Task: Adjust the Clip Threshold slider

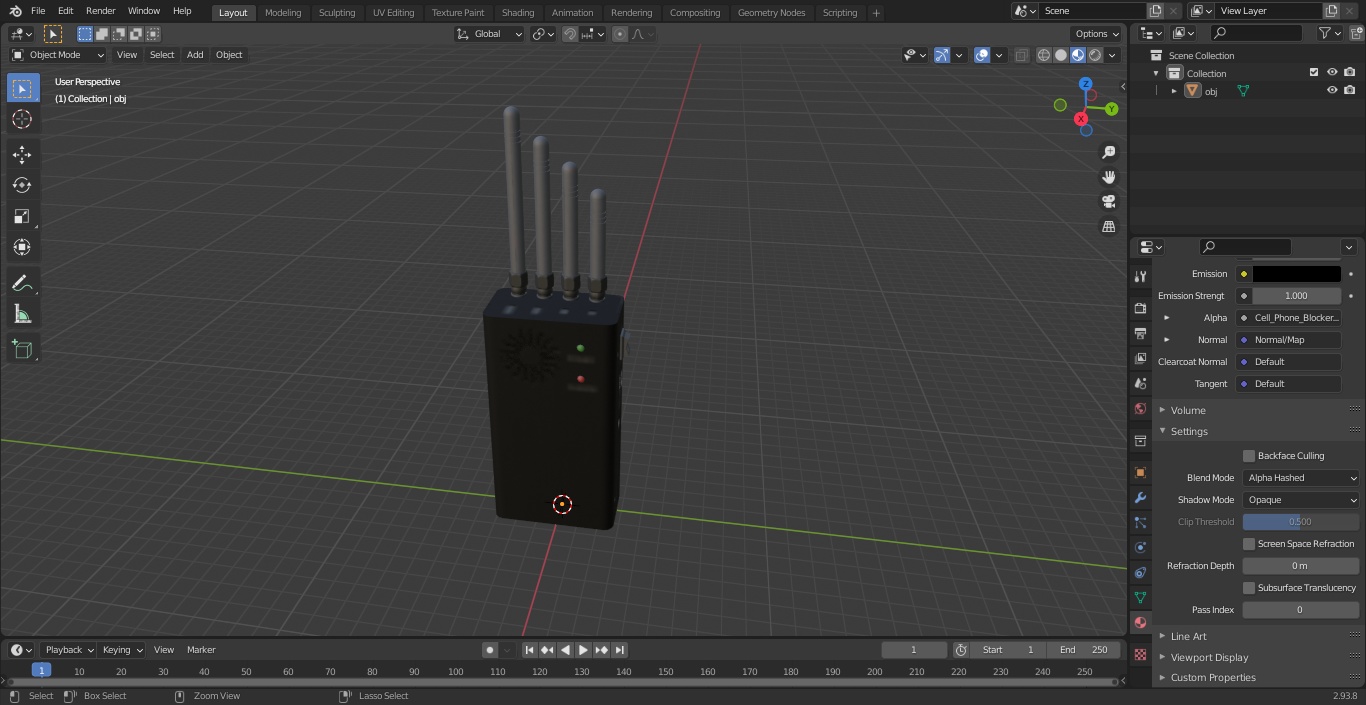Action: [x=1300, y=522]
